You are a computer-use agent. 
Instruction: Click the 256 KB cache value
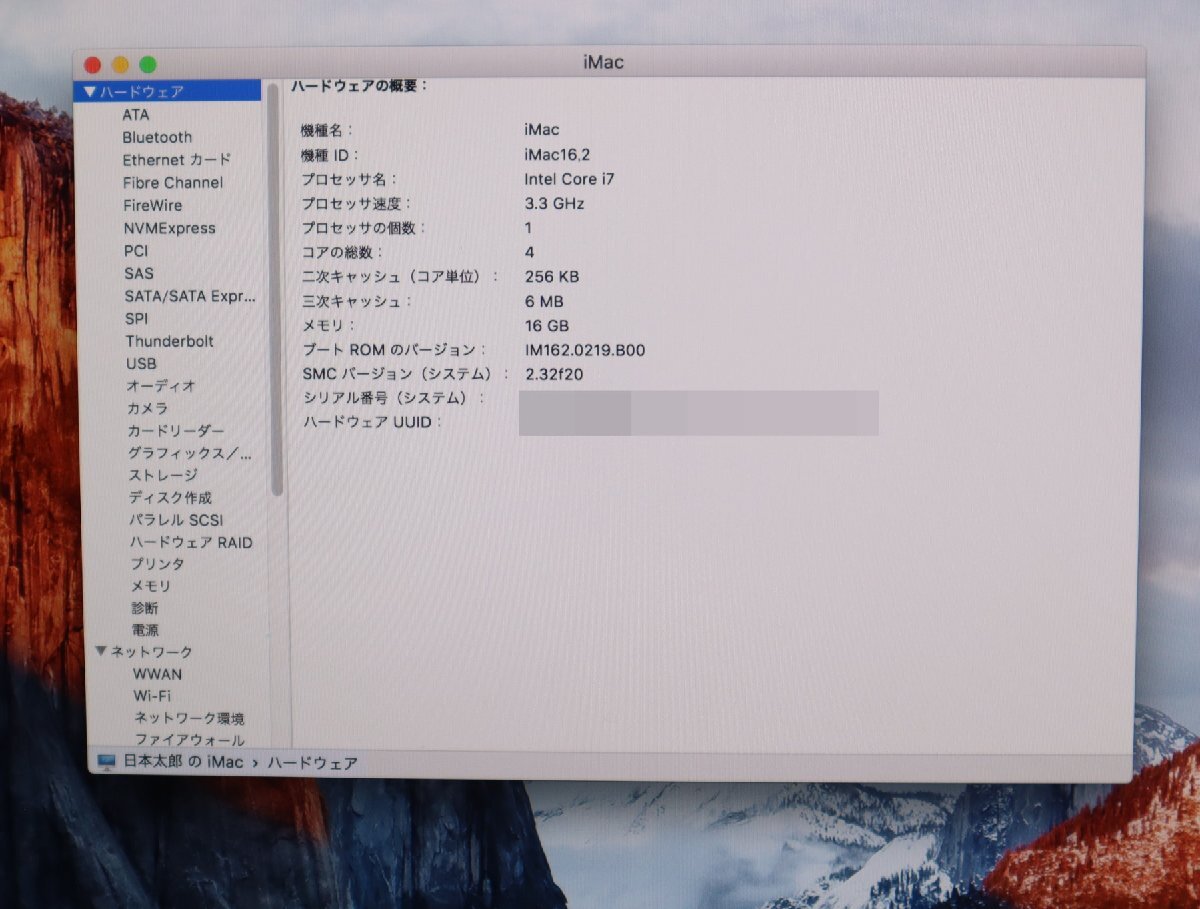tap(552, 277)
